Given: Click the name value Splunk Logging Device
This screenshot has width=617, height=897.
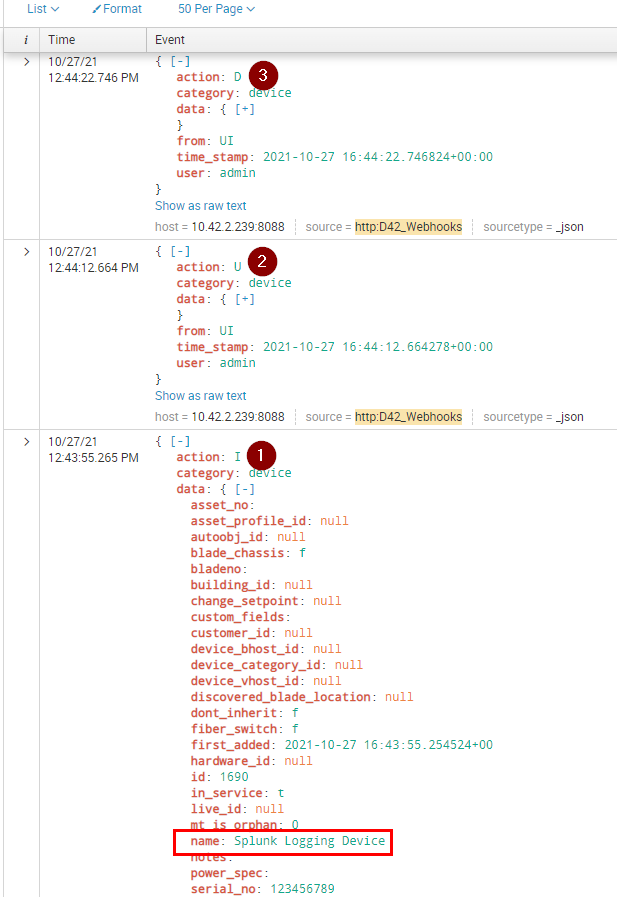Looking at the screenshot, I should [x=310, y=841].
